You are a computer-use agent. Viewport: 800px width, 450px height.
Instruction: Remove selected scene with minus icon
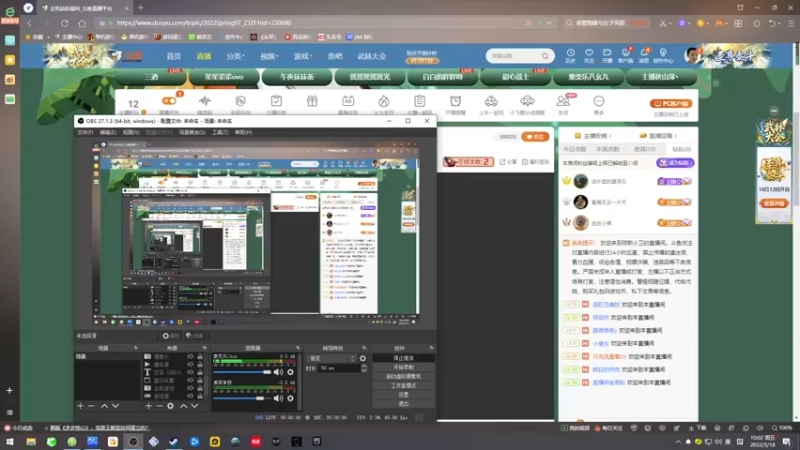click(91, 406)
